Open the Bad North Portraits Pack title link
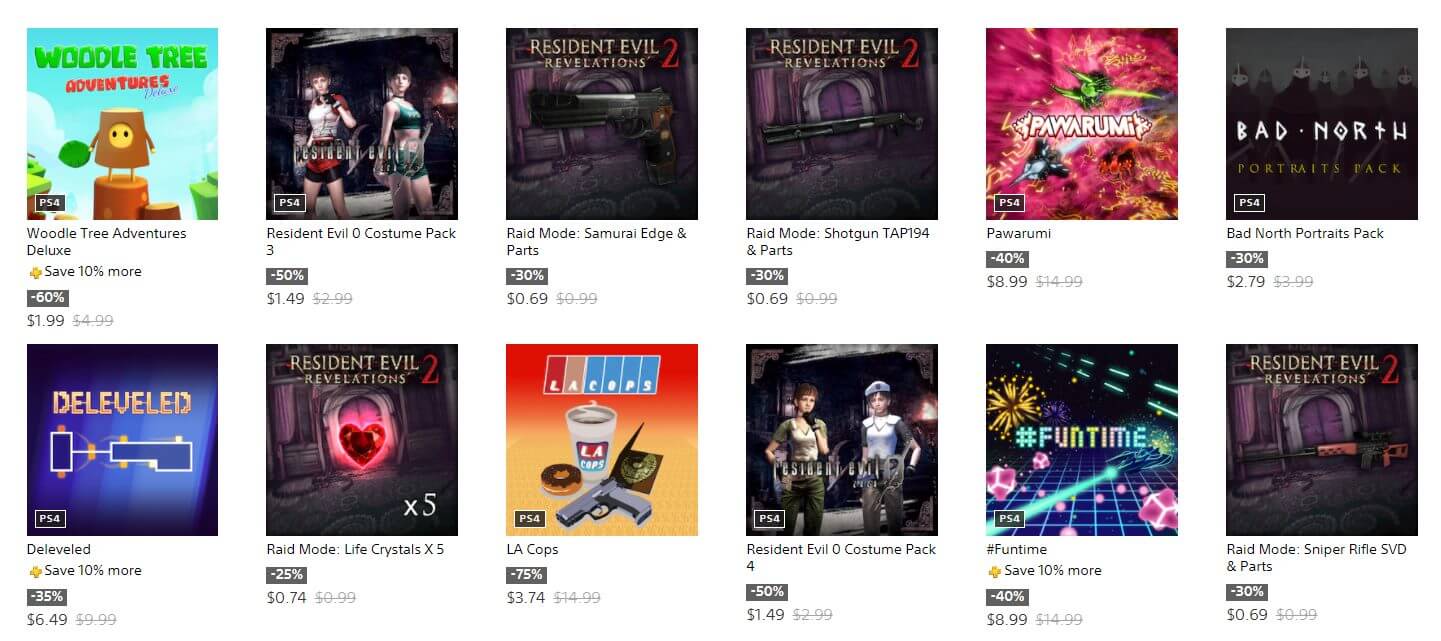The height and width of the screenshot is (641, 1441). (x=1305, y=233)
